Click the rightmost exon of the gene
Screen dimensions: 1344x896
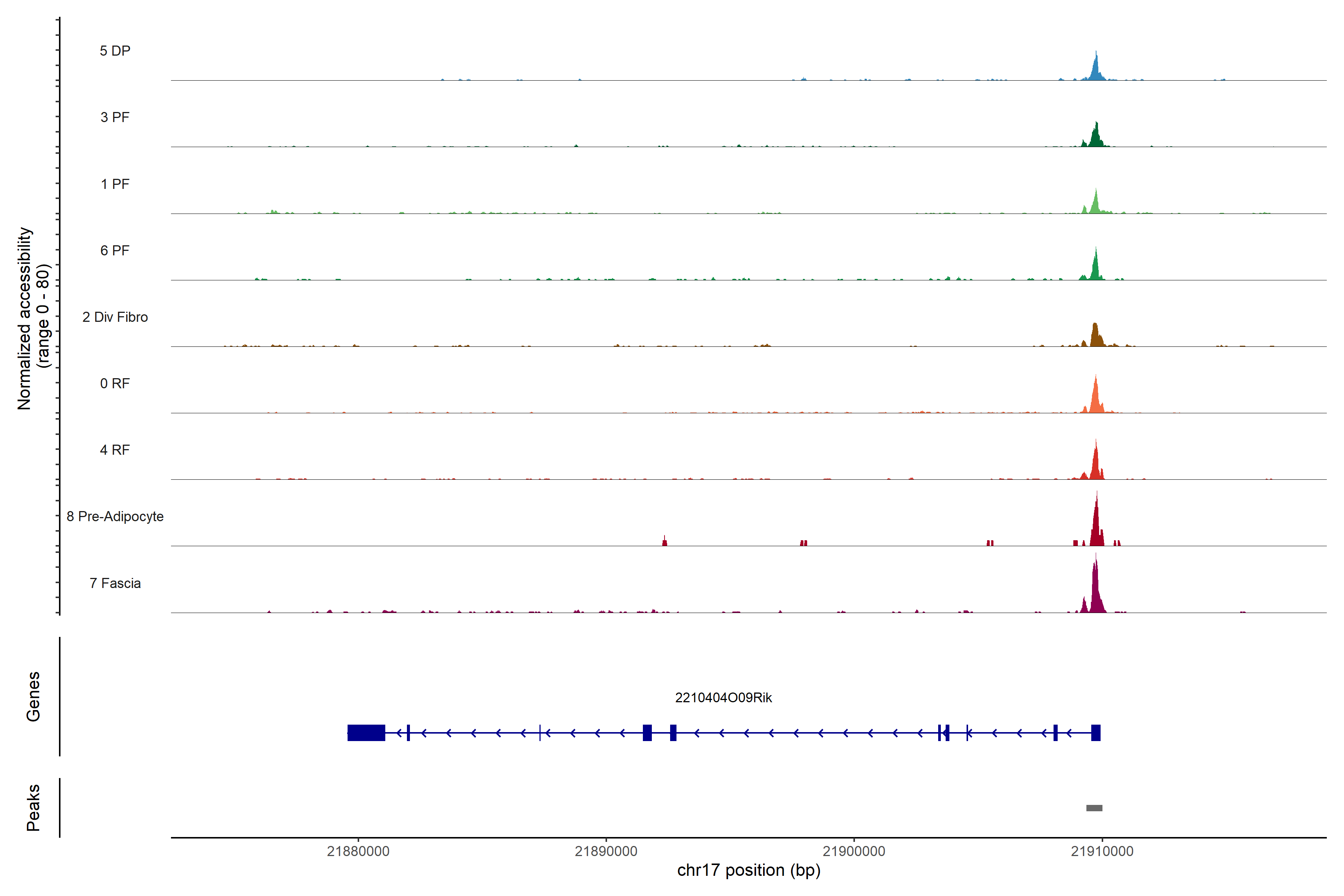click(1095, 732)
